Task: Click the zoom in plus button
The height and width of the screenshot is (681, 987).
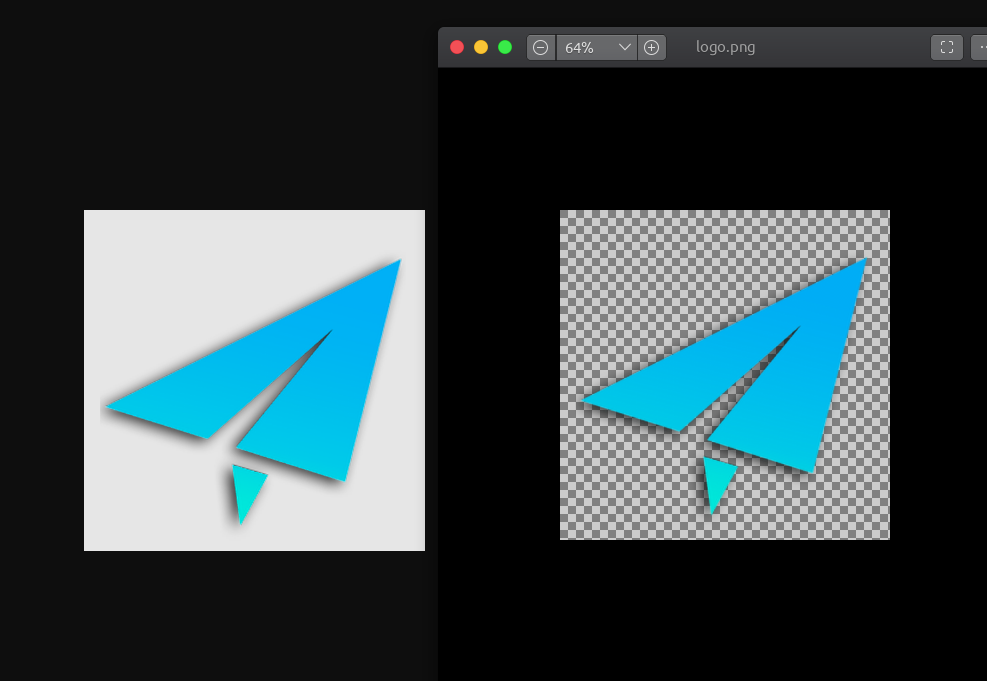Action: point(651,47)
